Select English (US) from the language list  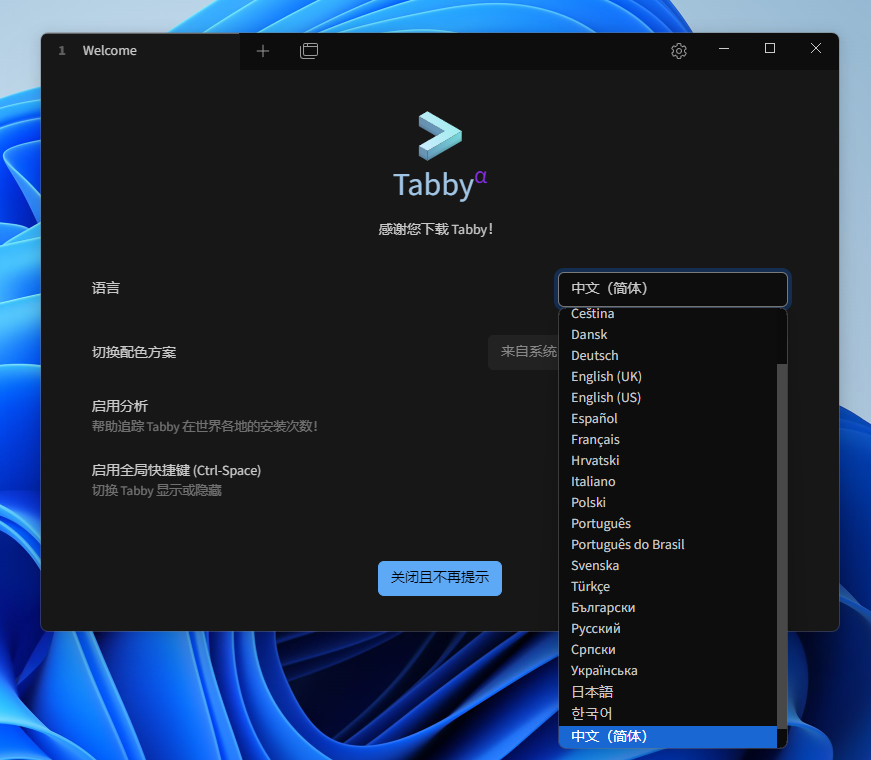[x=606, y=397]
